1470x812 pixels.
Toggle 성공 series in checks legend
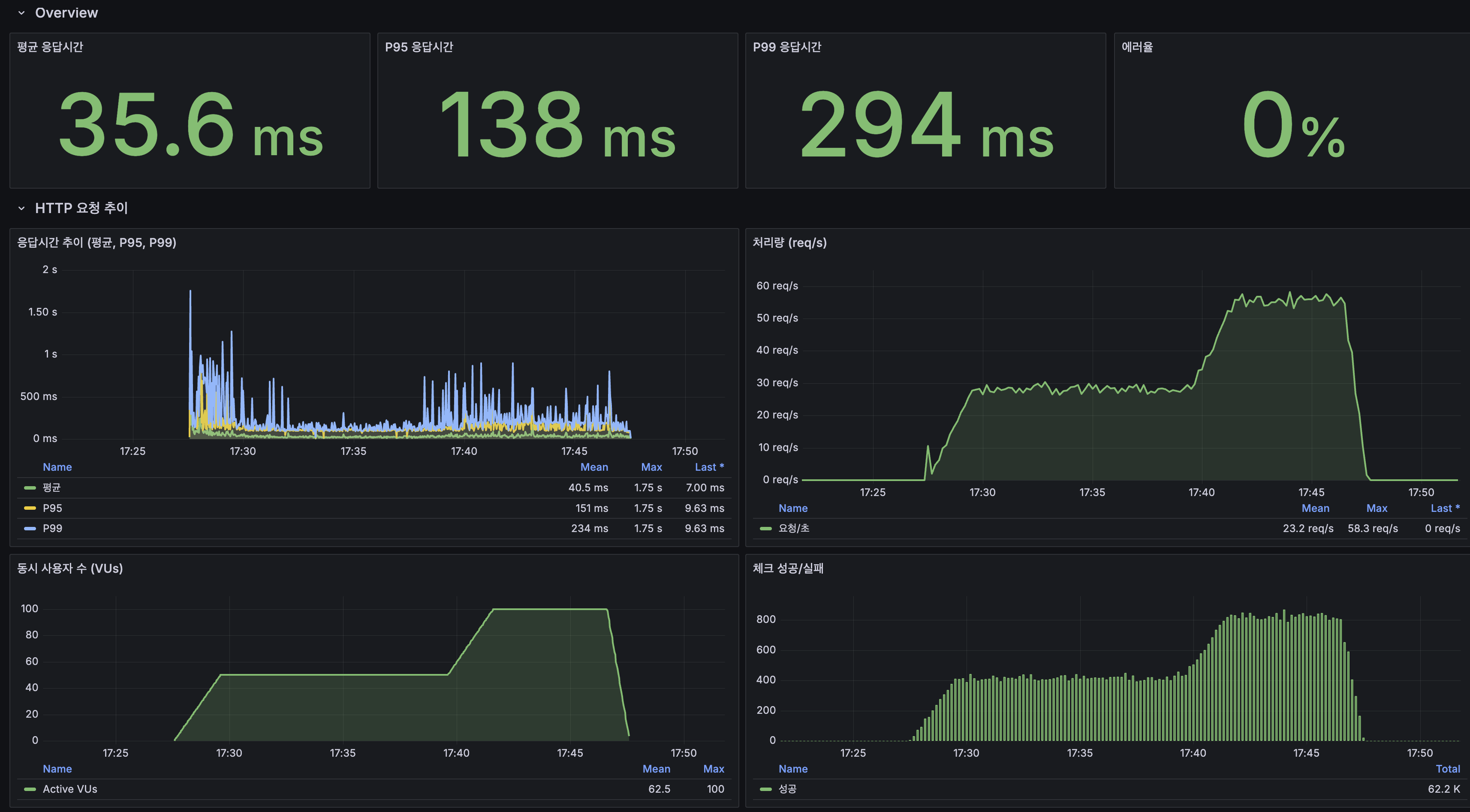[x=787, y=789]
